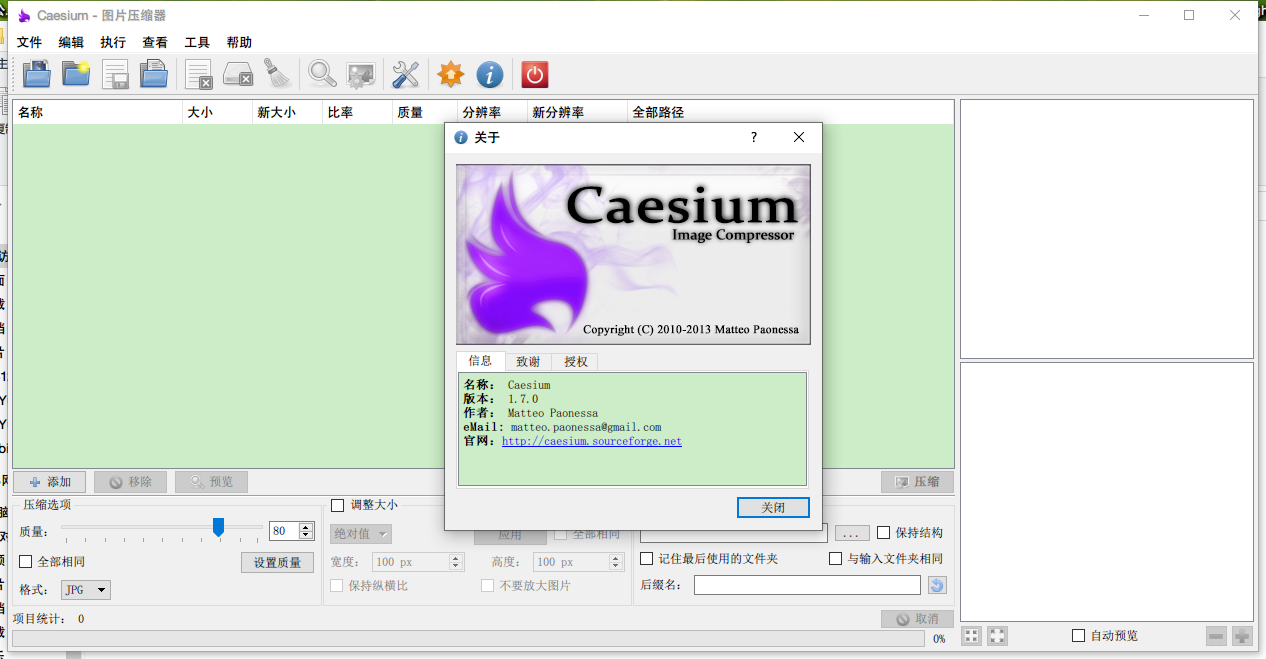Screen dimensions: 1266x659
Task: Open the caesium.sourceforge.net link
Action: tap(590, 440)
